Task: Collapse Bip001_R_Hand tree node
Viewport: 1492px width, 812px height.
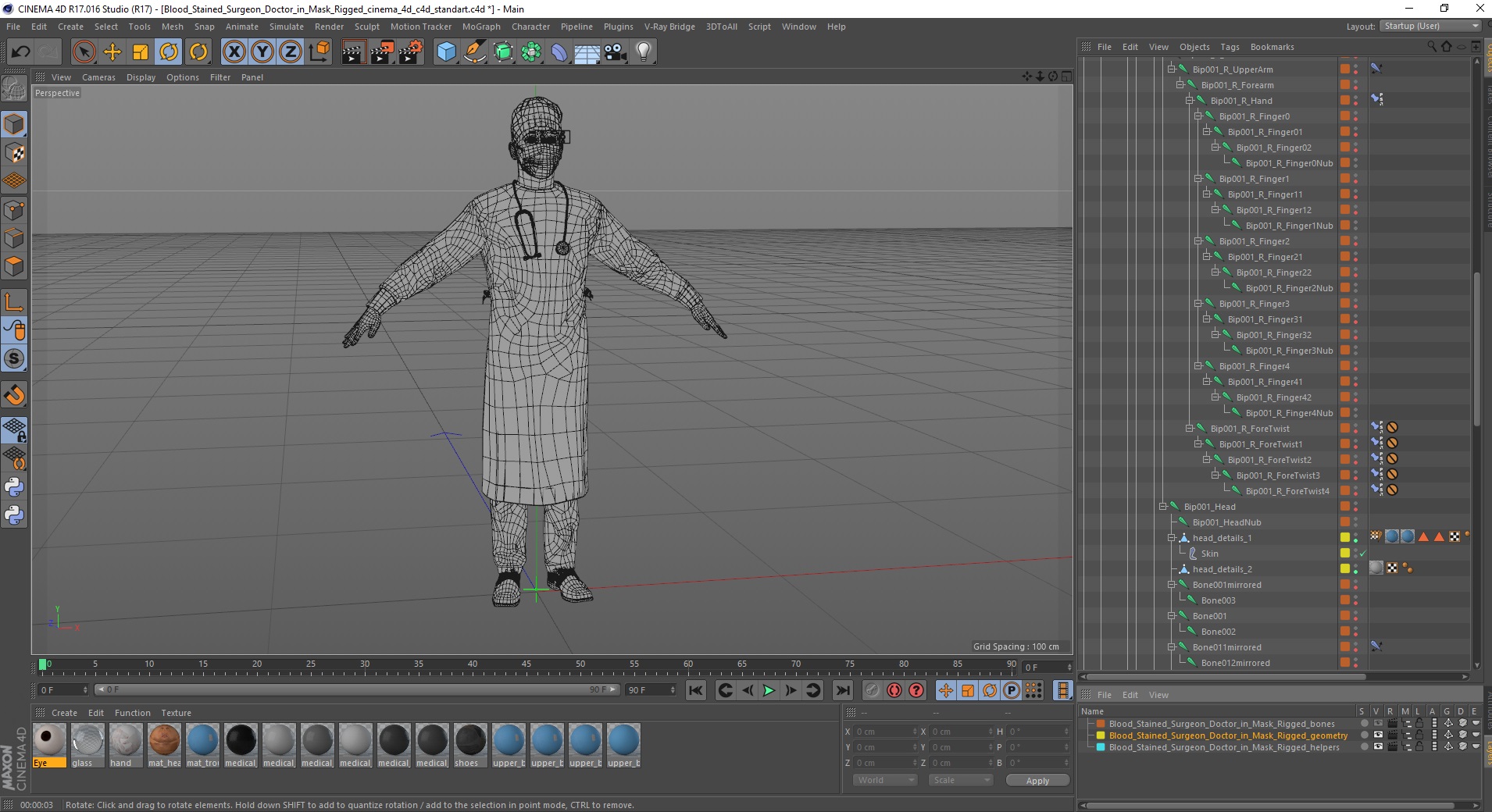Action: (1189, 101)
